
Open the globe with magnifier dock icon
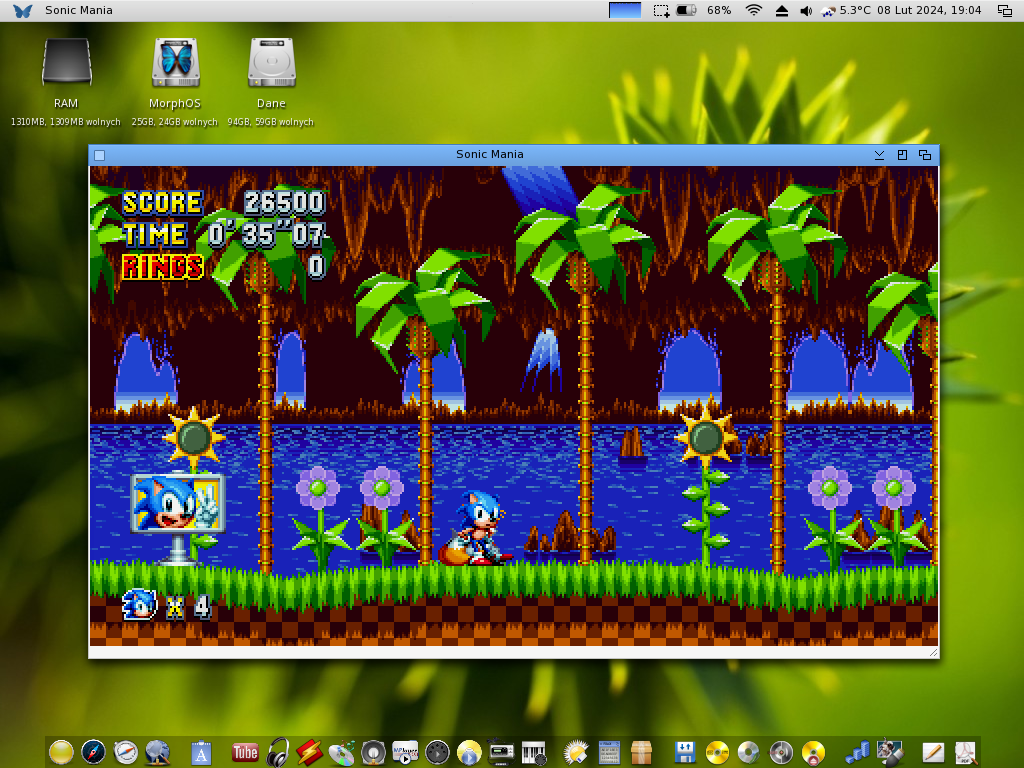click(x=157, y=752)
